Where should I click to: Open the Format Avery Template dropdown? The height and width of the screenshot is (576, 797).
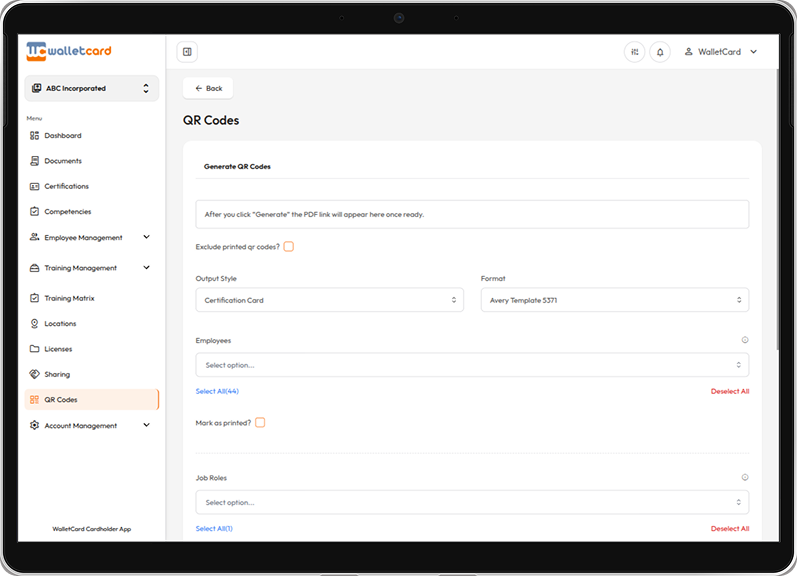615,300
